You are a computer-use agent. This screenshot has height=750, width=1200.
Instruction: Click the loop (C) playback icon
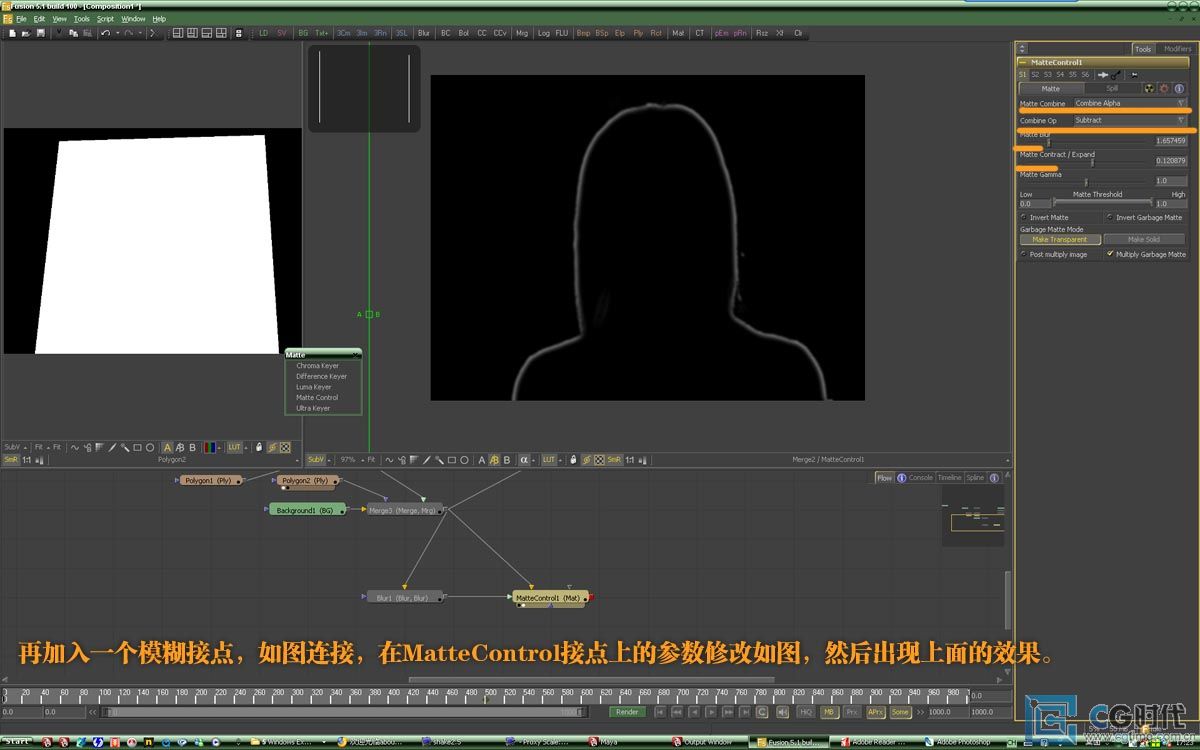click(761, 712)
